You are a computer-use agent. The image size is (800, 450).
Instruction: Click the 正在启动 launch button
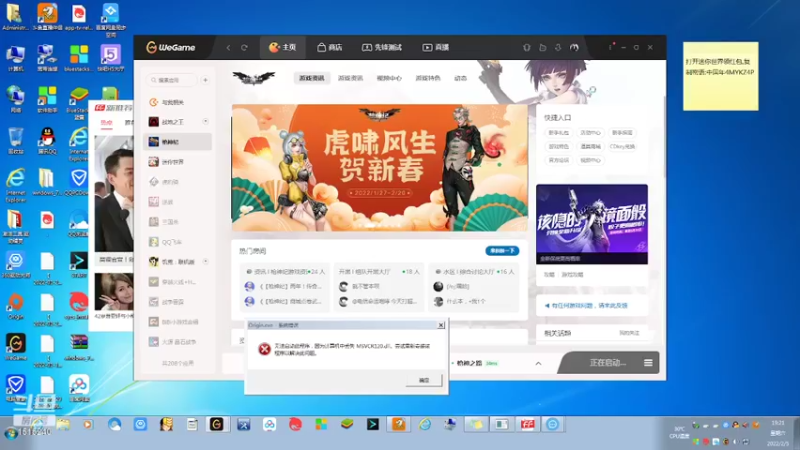point(607,363)
